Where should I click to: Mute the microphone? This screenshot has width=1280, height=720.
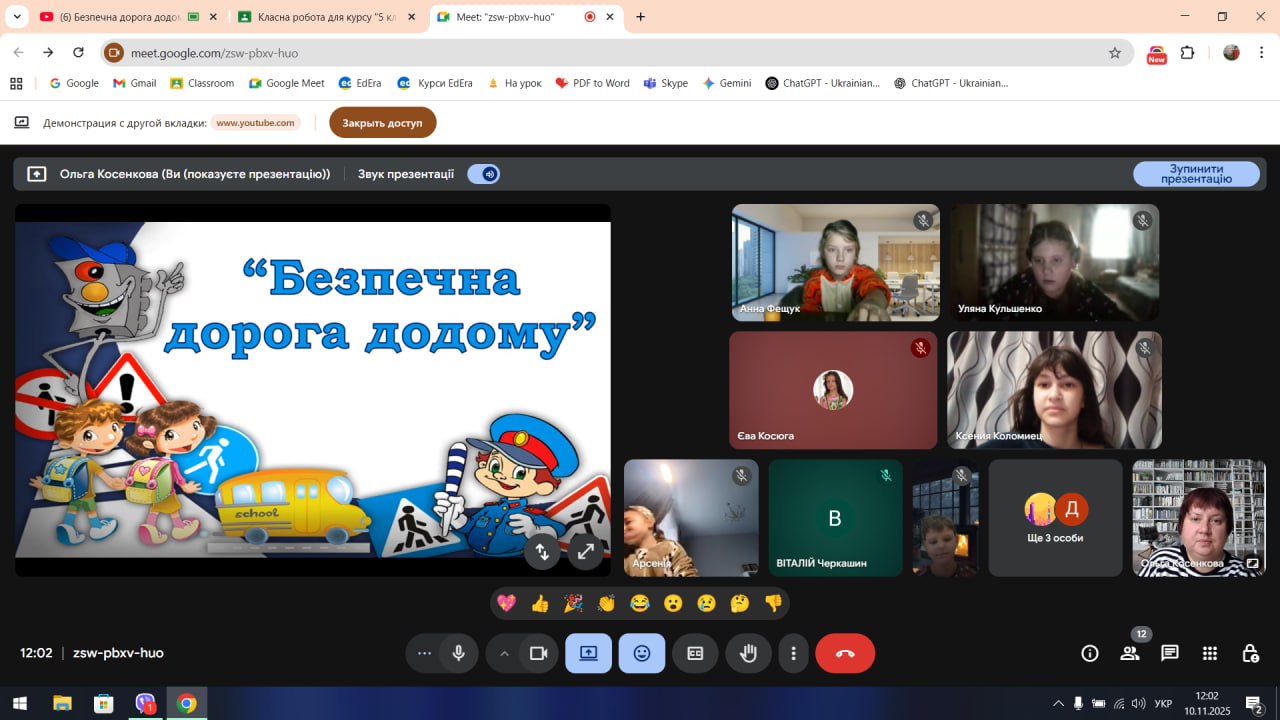pyautogui.click(x=458, y=654)
